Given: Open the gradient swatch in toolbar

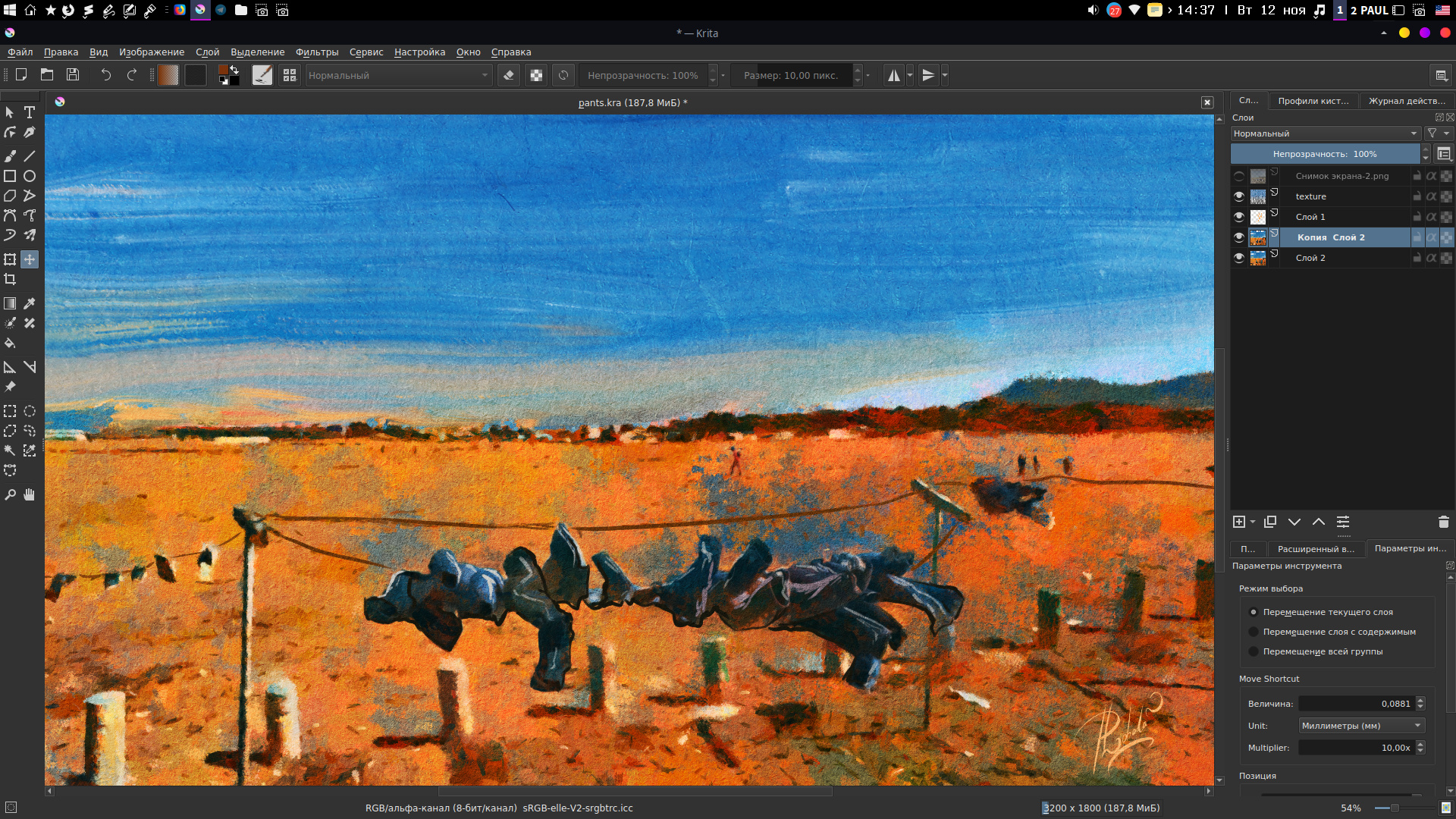Looking at the screenshot, I should pos(168,75).
